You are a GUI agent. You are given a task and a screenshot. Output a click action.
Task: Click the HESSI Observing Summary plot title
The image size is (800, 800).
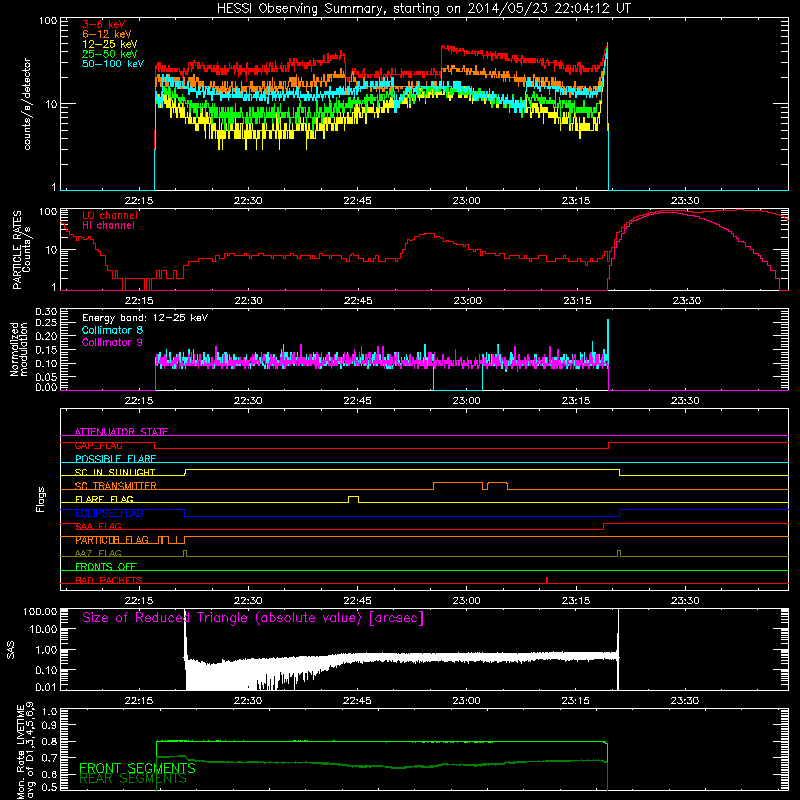point(423,9)
